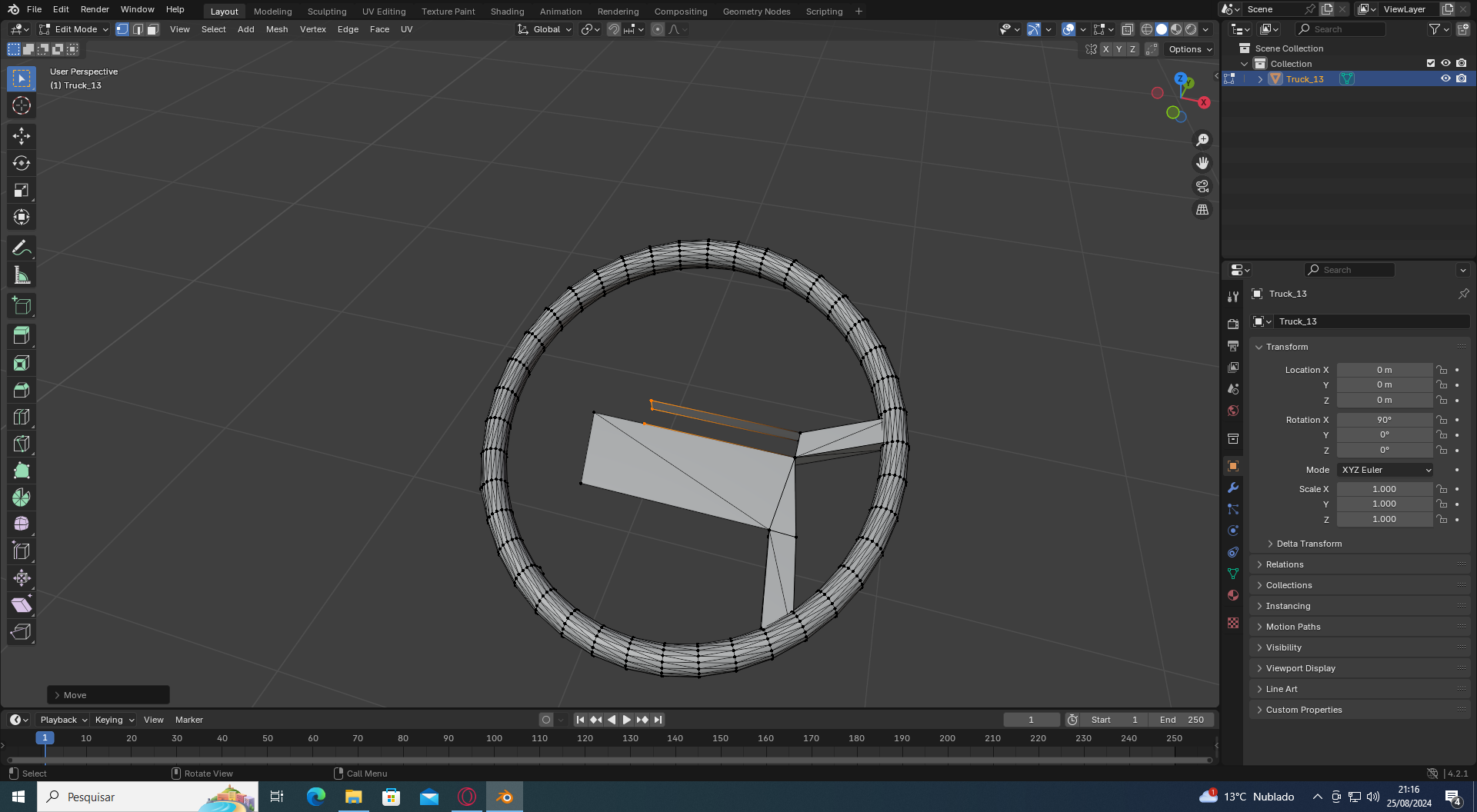Jump to the last frame
The height and width of the screenshot is (812, 1477).
[658, 720]
